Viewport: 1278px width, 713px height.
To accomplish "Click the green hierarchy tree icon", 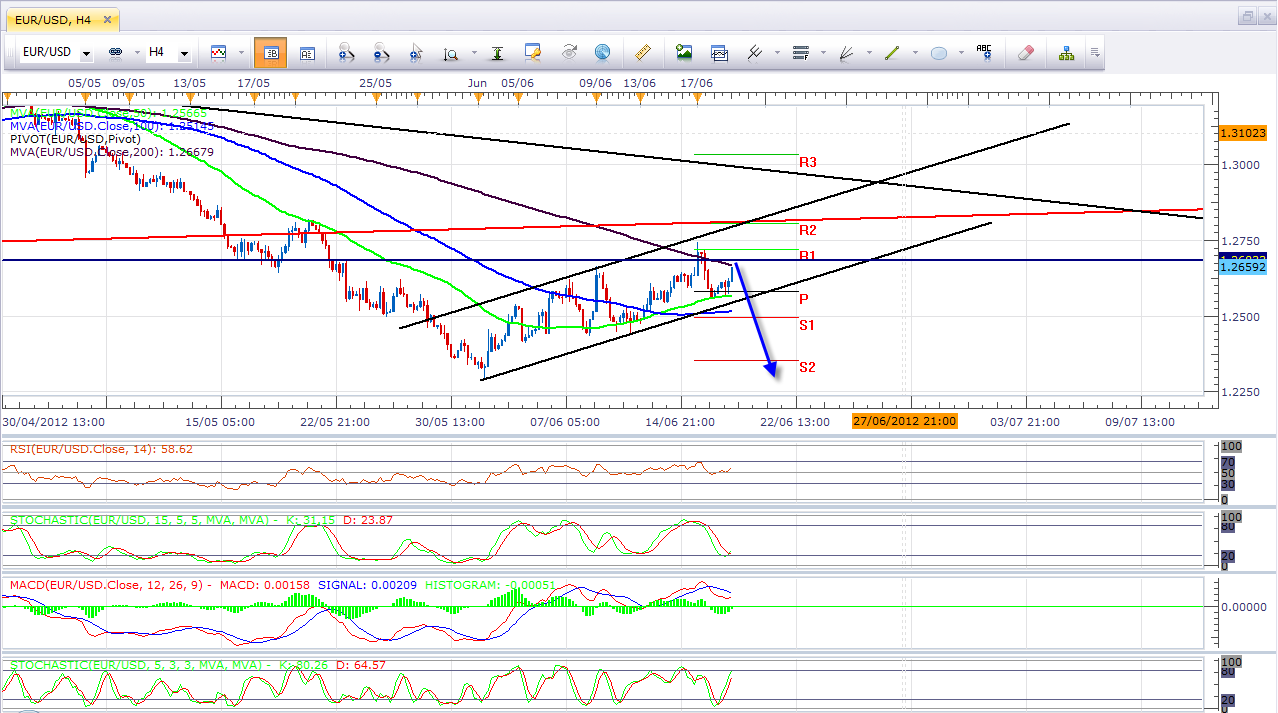I will tap(1067, 52).
